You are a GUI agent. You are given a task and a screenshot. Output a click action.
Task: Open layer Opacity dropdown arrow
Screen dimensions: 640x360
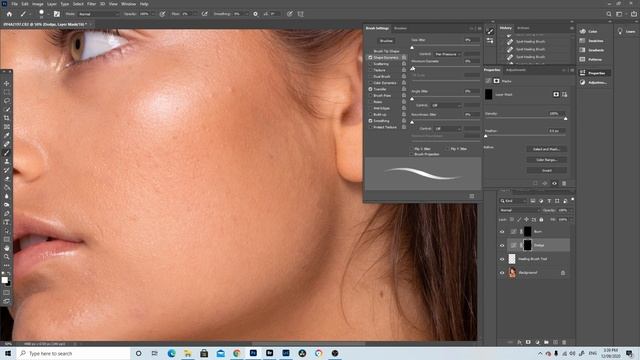pos(570,210)
